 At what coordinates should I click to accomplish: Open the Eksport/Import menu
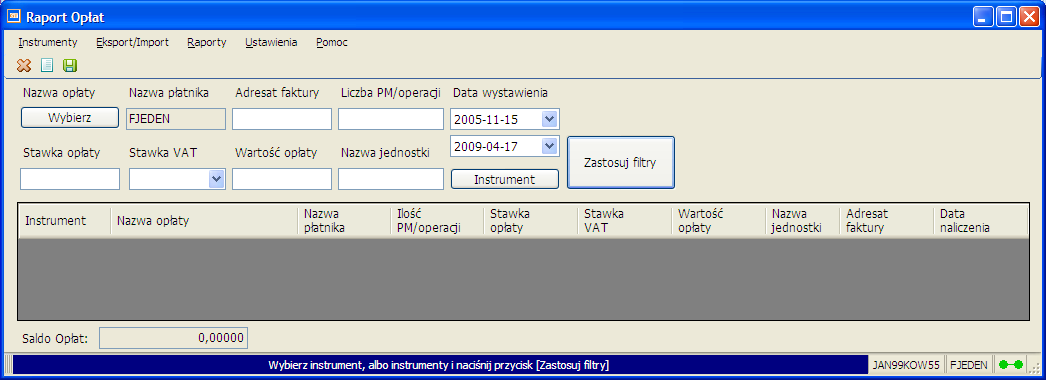pyautogui.click(x=132, y=42)
